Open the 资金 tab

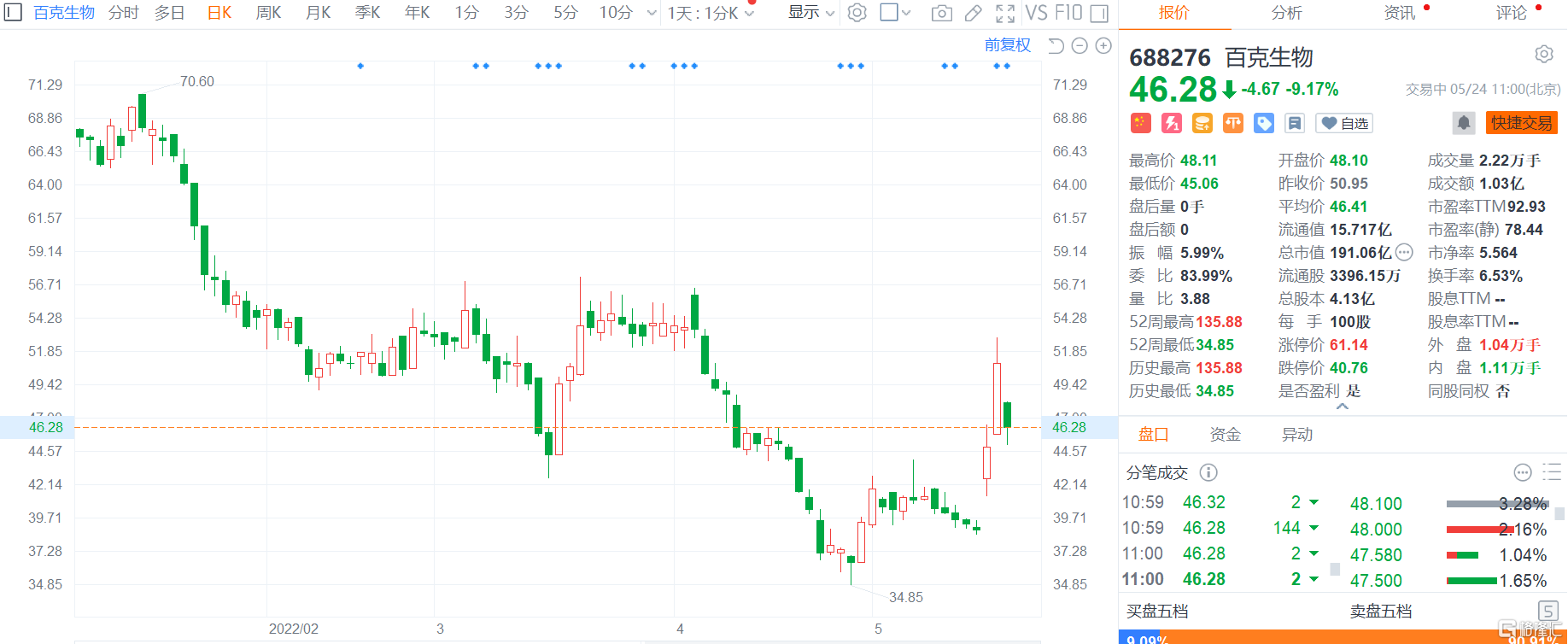tap(1225, 435)
